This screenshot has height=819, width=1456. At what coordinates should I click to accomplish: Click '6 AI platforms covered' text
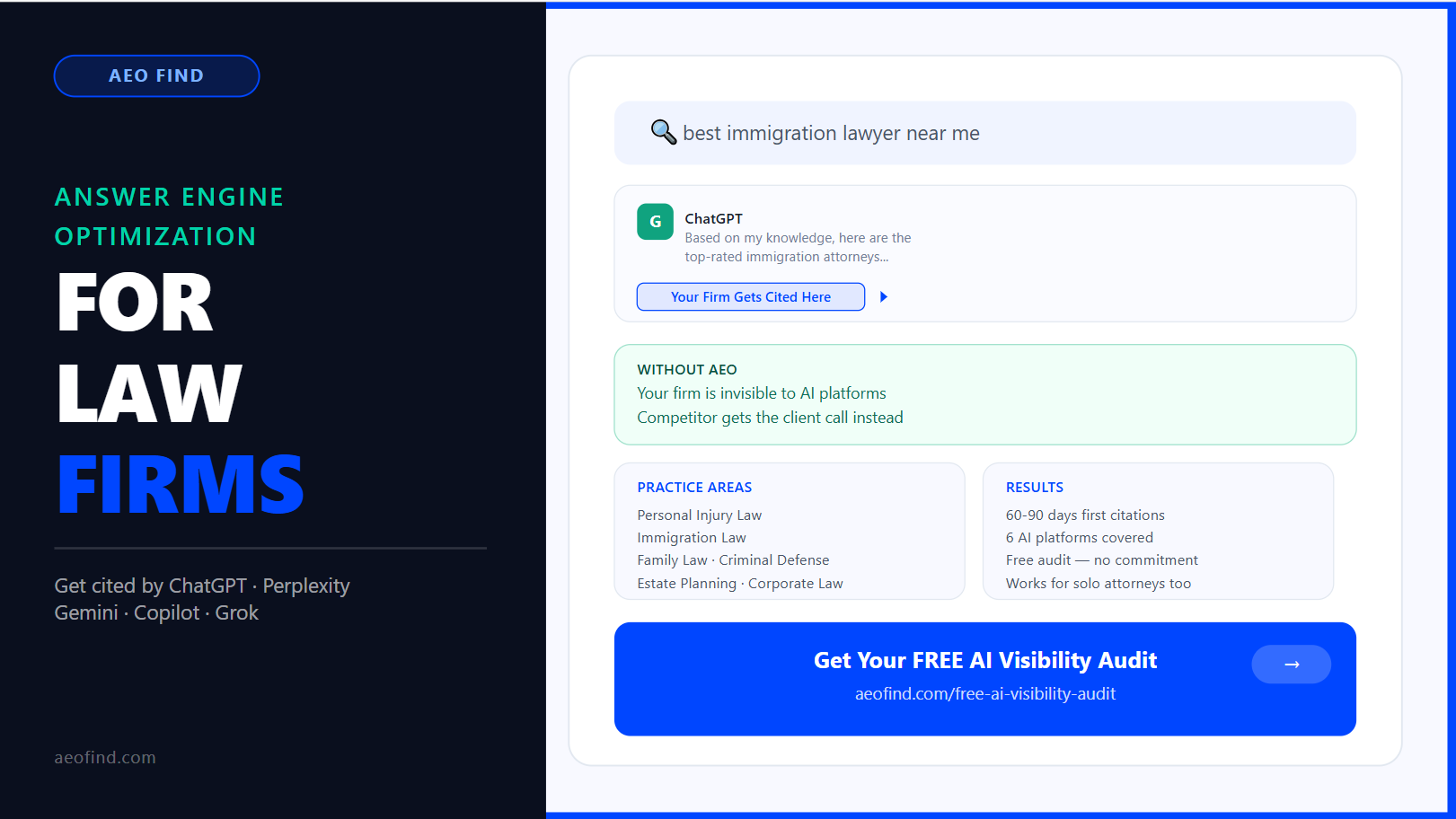[x=1079, y=538]
